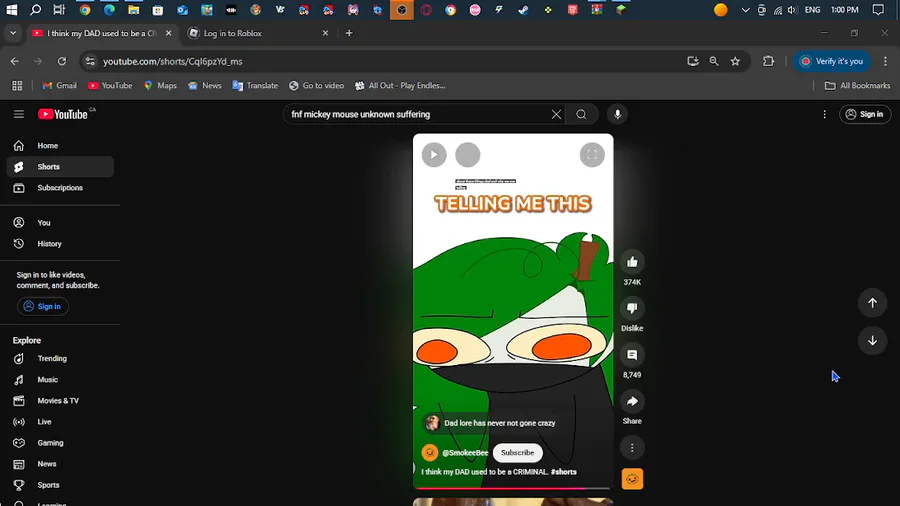The width and height of the screenshot is (900, 506).
Task: Go back in the browser
Action: pyautogui.click(x=14, y=61)
